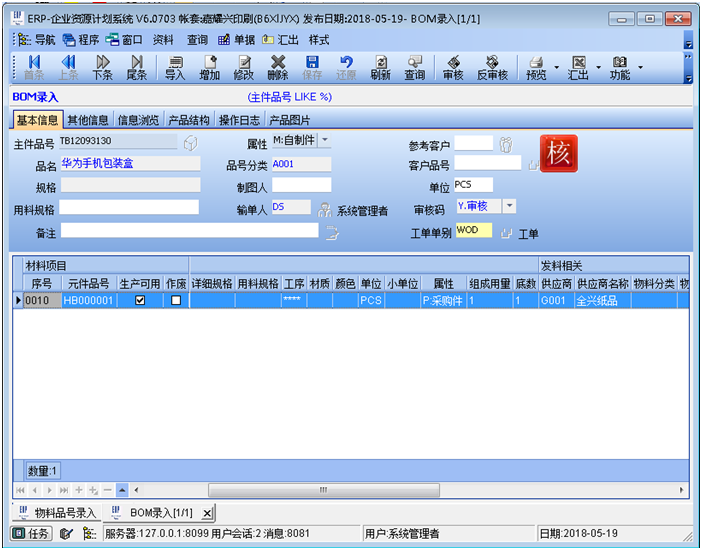This screenshot has width=702, height=550.
Task: Open the 查询 menu in menu bar
Action: (197, 40)
